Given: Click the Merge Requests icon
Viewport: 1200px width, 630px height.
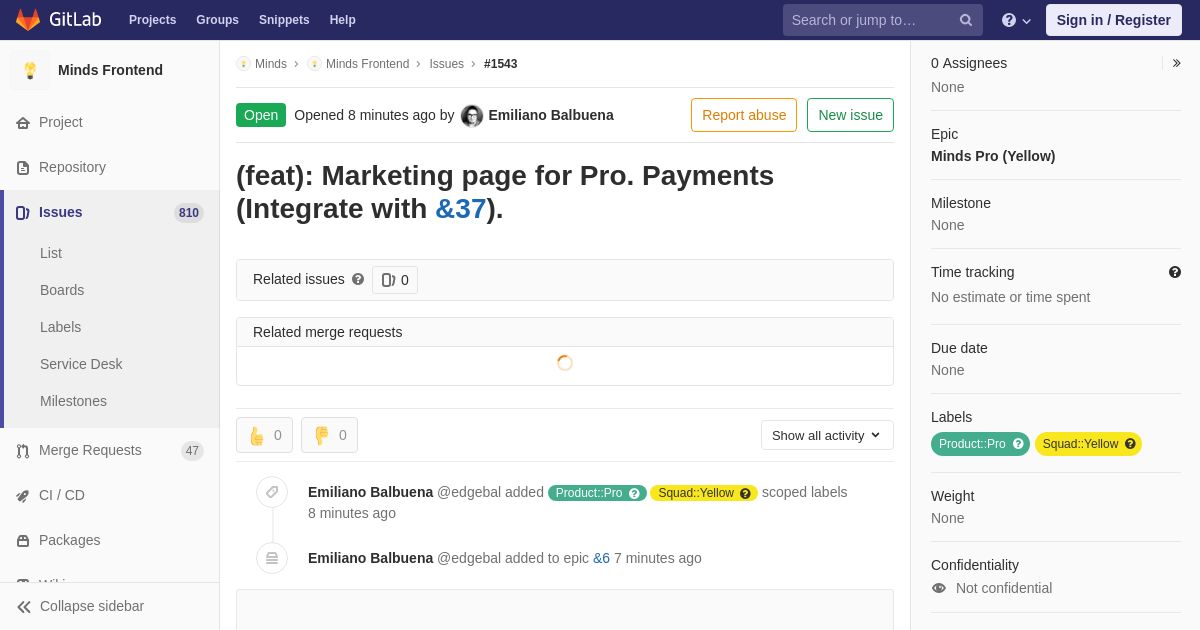Looking at the screenshot, I should click(23, 451).
